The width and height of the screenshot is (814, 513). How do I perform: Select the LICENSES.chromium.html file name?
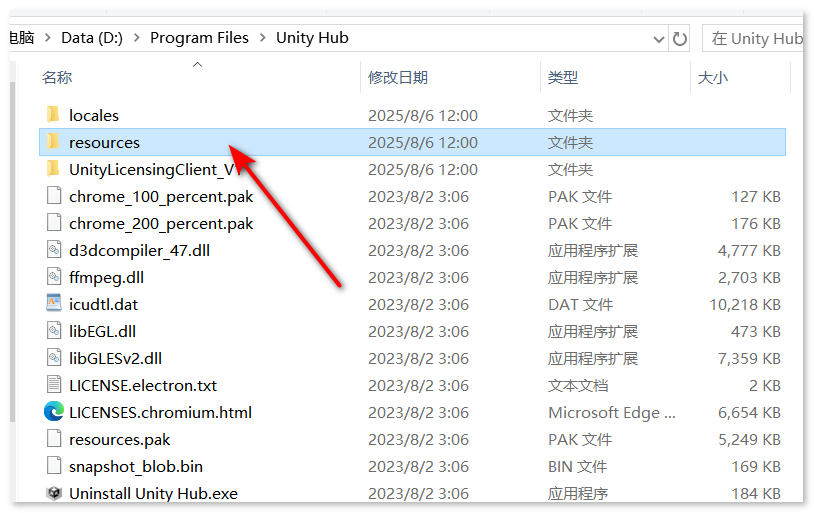point(160,412)
